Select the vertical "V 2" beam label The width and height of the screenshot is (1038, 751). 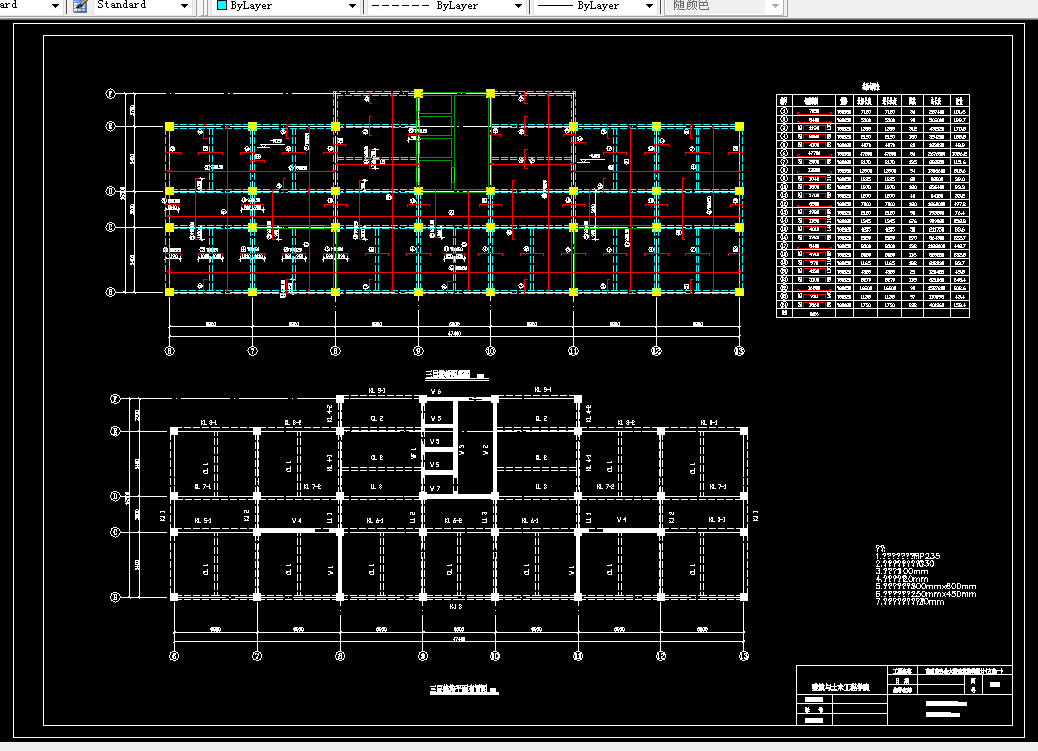[x=485, y=449]
